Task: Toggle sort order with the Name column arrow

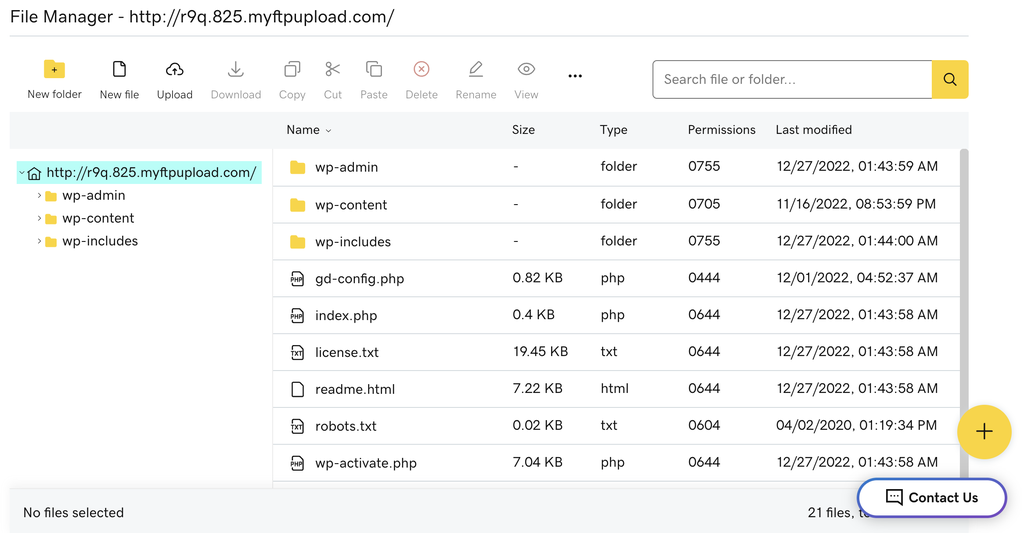Action: click(328, 131)
